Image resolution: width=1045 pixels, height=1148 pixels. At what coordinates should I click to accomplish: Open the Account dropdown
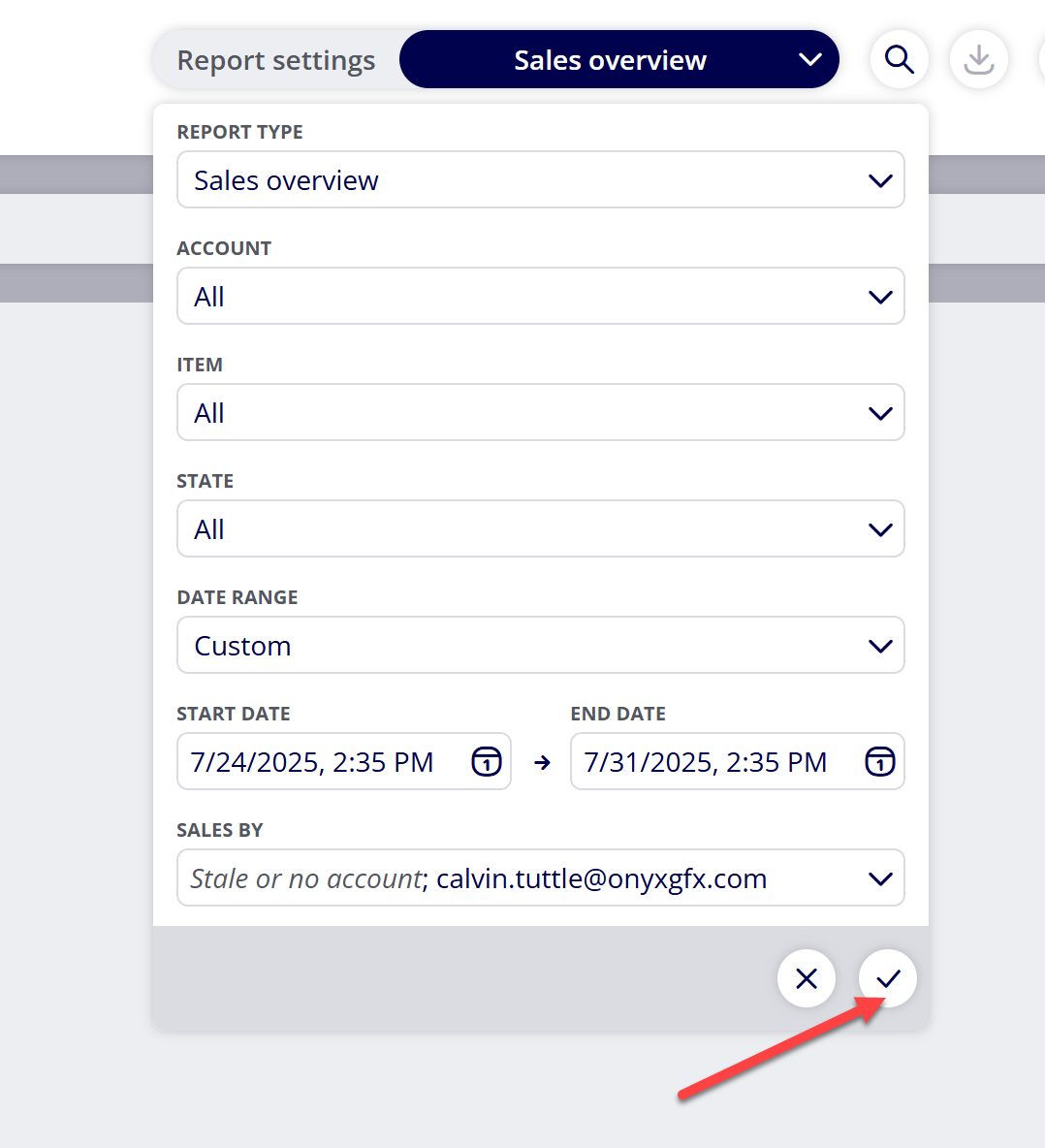pyautogui.click(x=541, y=297)
